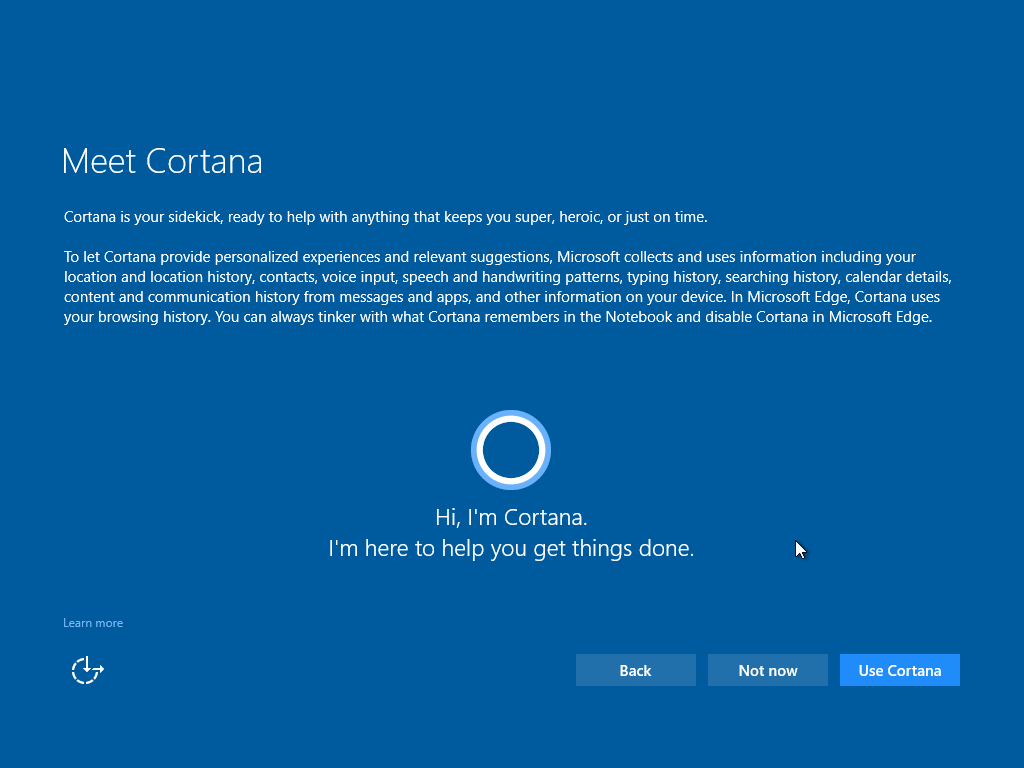Open the Learn more link

click(x=93, y=623)
